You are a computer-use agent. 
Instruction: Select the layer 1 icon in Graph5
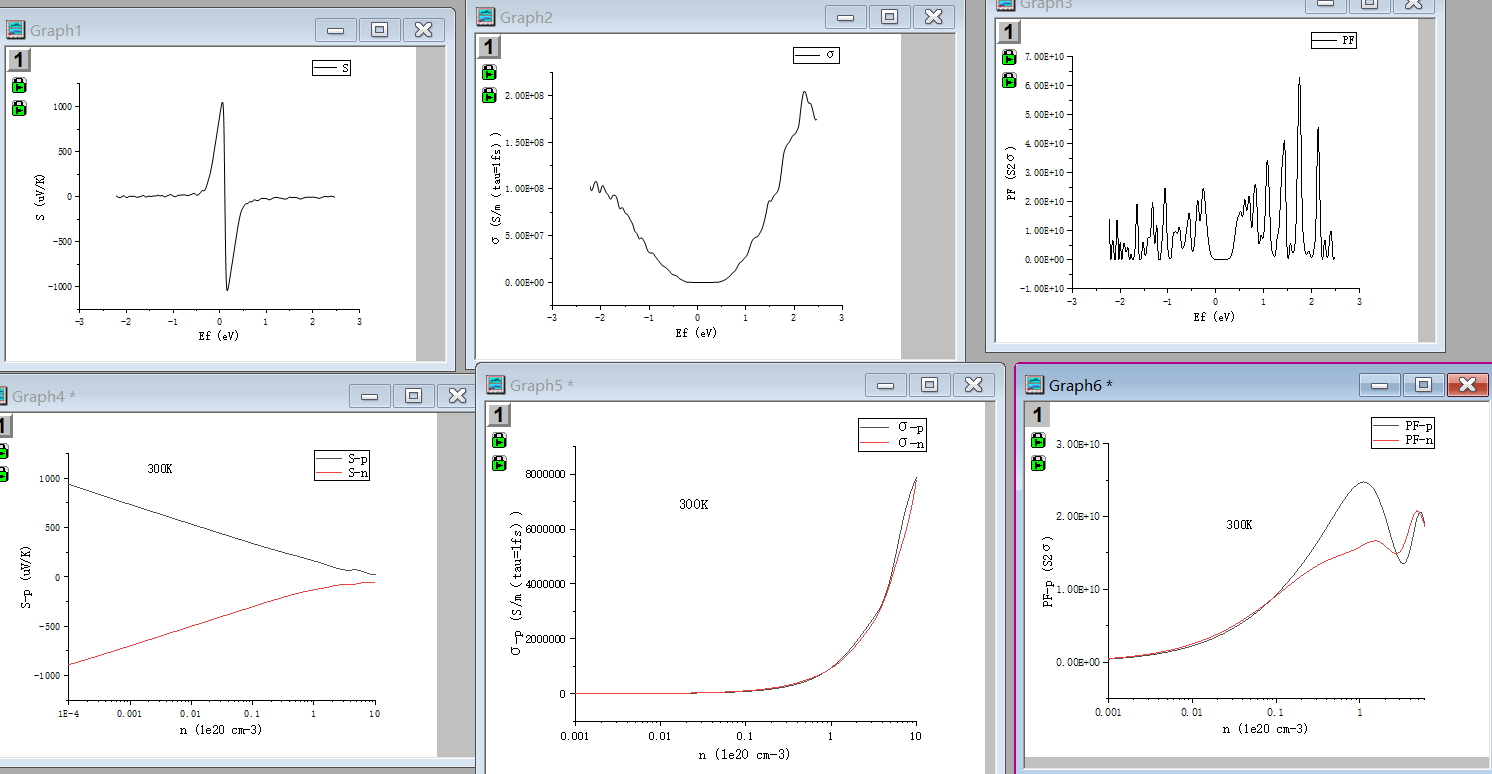pyautogui.click(x=499, y=415)
